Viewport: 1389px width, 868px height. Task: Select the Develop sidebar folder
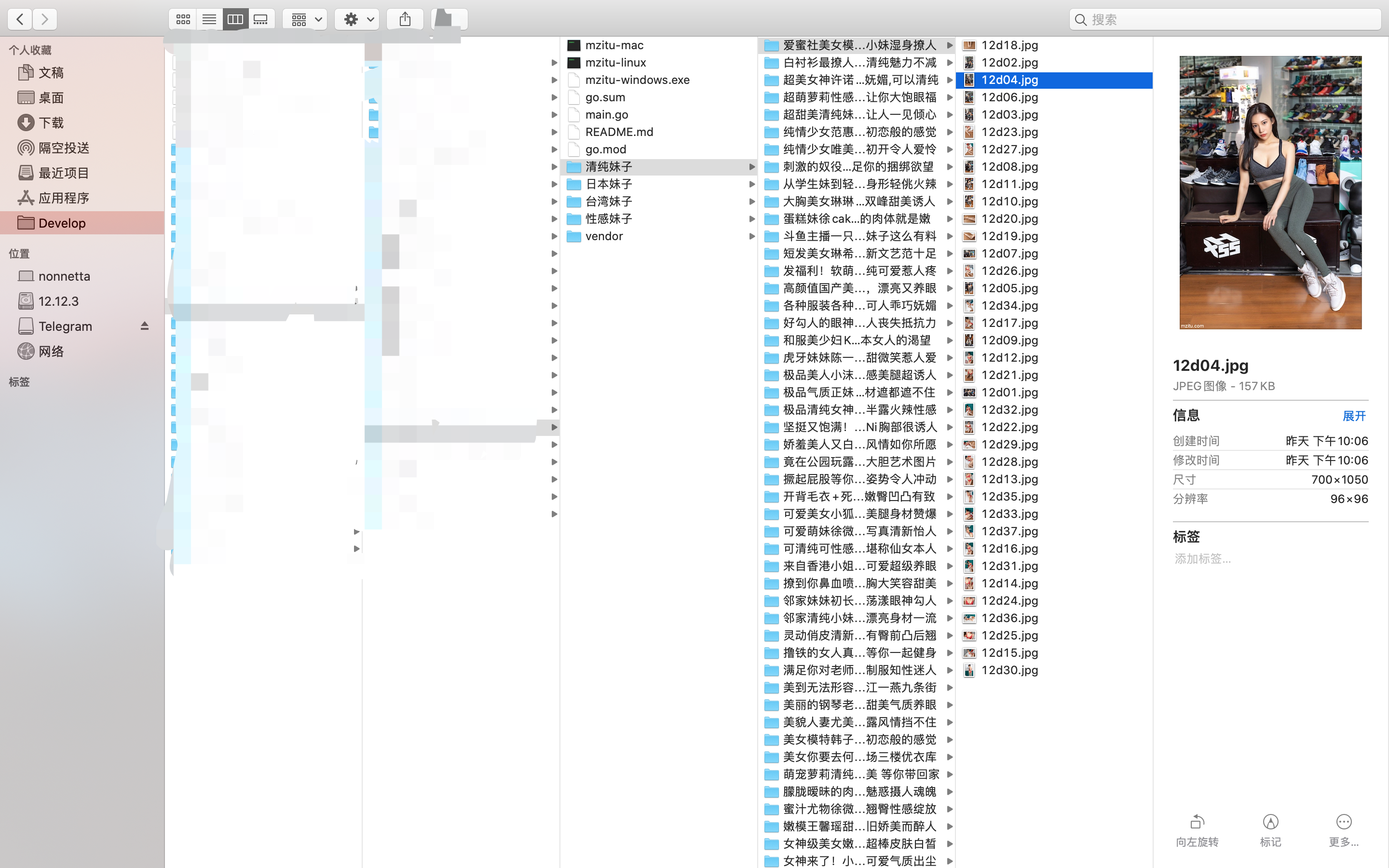coord(82,223)
